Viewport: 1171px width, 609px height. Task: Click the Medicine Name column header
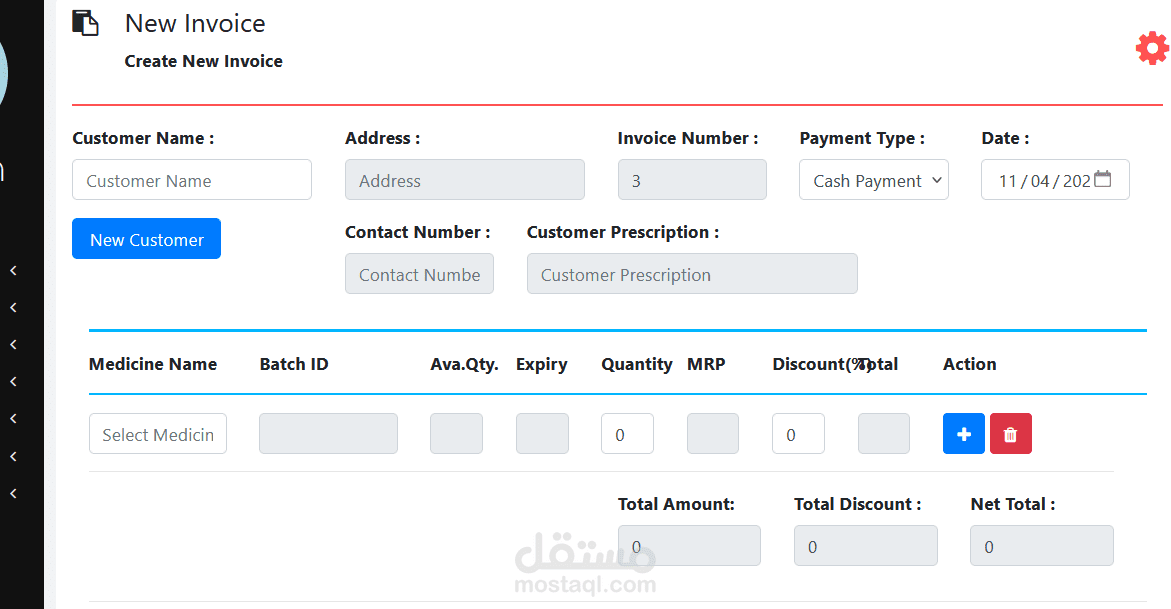(153, 364)
